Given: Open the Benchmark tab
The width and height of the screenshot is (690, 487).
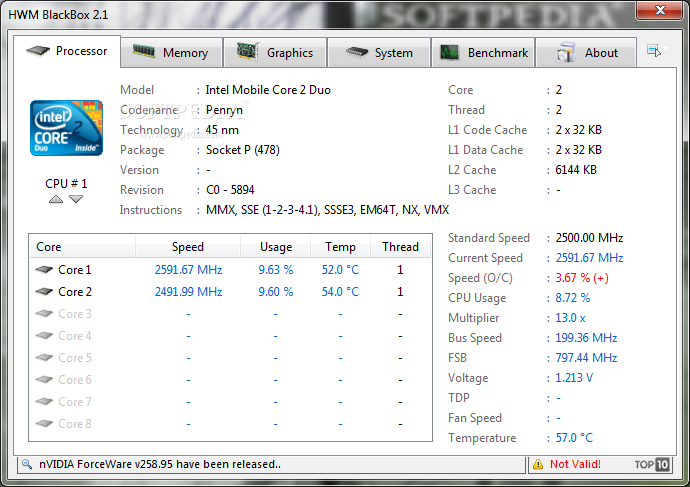Looking at the screenshot, I should click(x=483, y=53).
